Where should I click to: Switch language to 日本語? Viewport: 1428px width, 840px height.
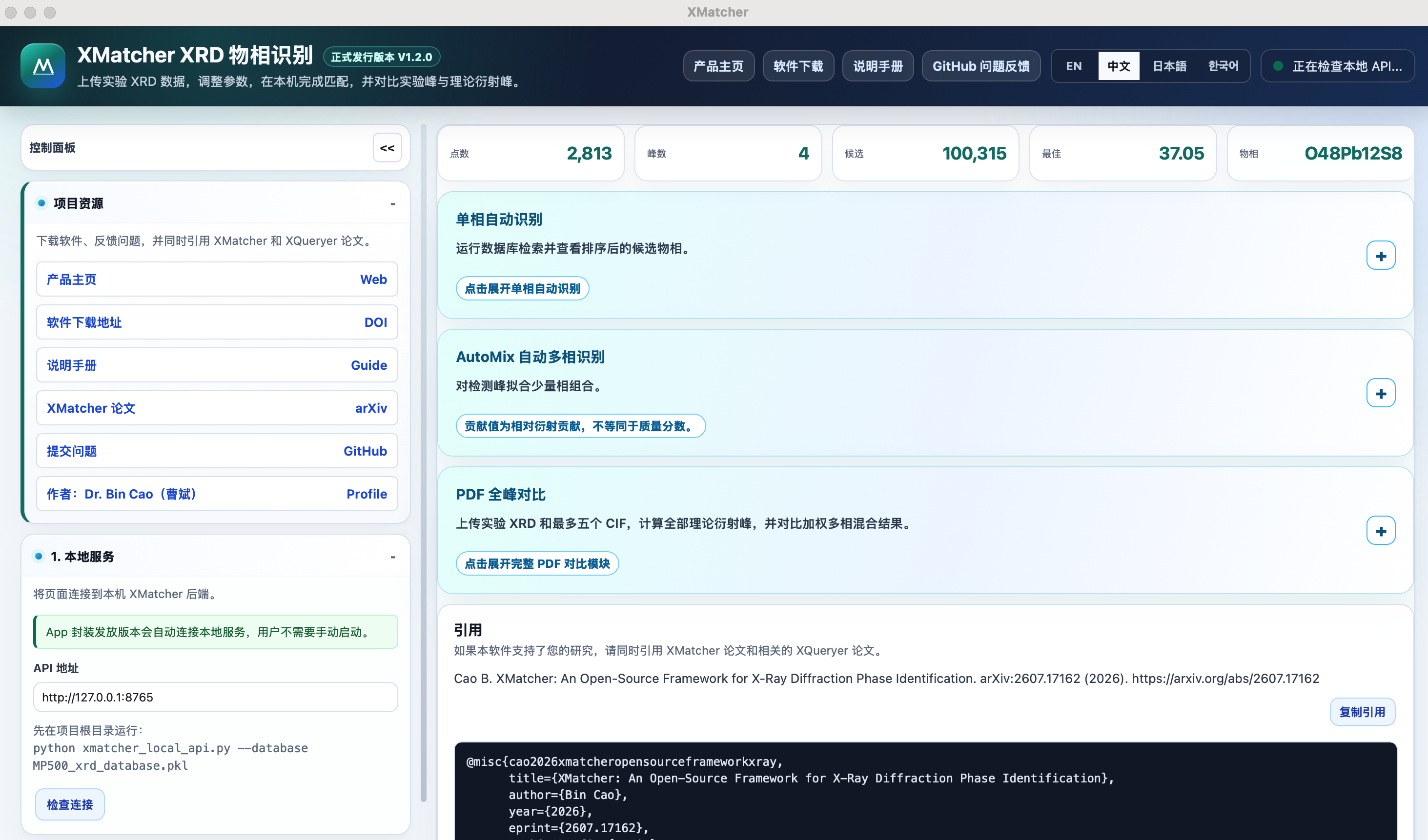coord(1169,66)
